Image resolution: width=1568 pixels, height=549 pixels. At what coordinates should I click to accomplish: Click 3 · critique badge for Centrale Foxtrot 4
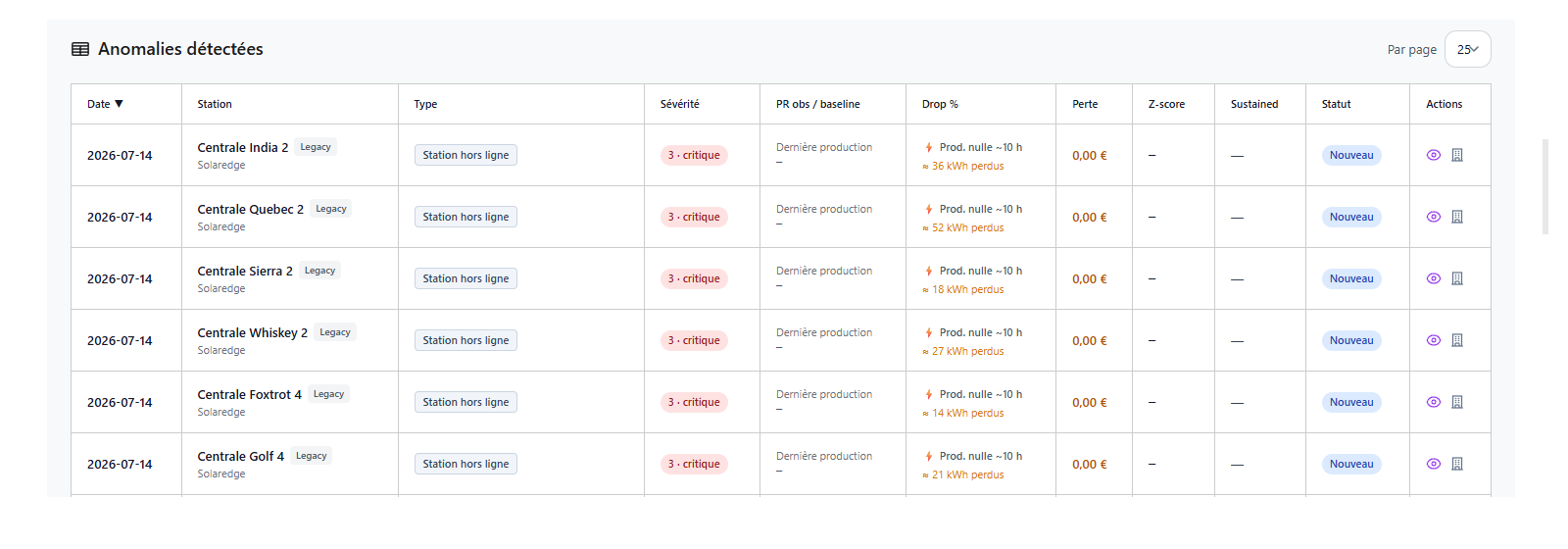click(x=694, y=402)
